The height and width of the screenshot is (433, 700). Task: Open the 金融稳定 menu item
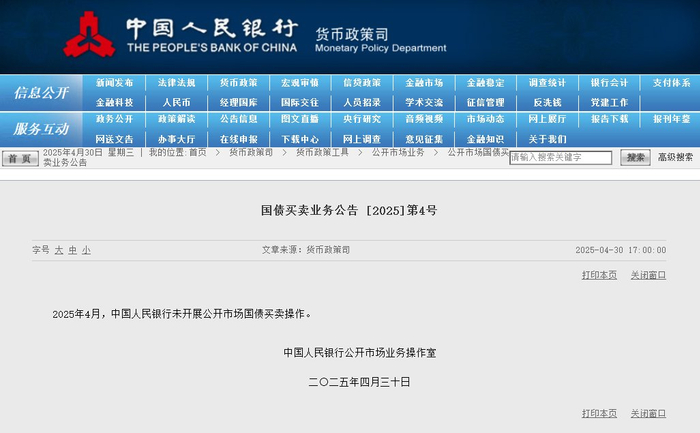click(x=486, y=83)
